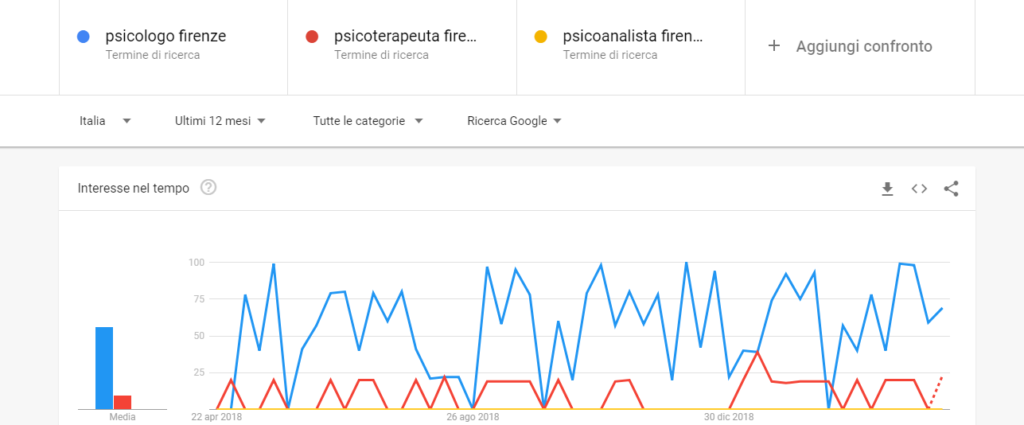Image resolution: width=1024 pixels, height=425 pixels.
Task: Edit the psicoanalista firenze search term
Action: tap(633, 37)
